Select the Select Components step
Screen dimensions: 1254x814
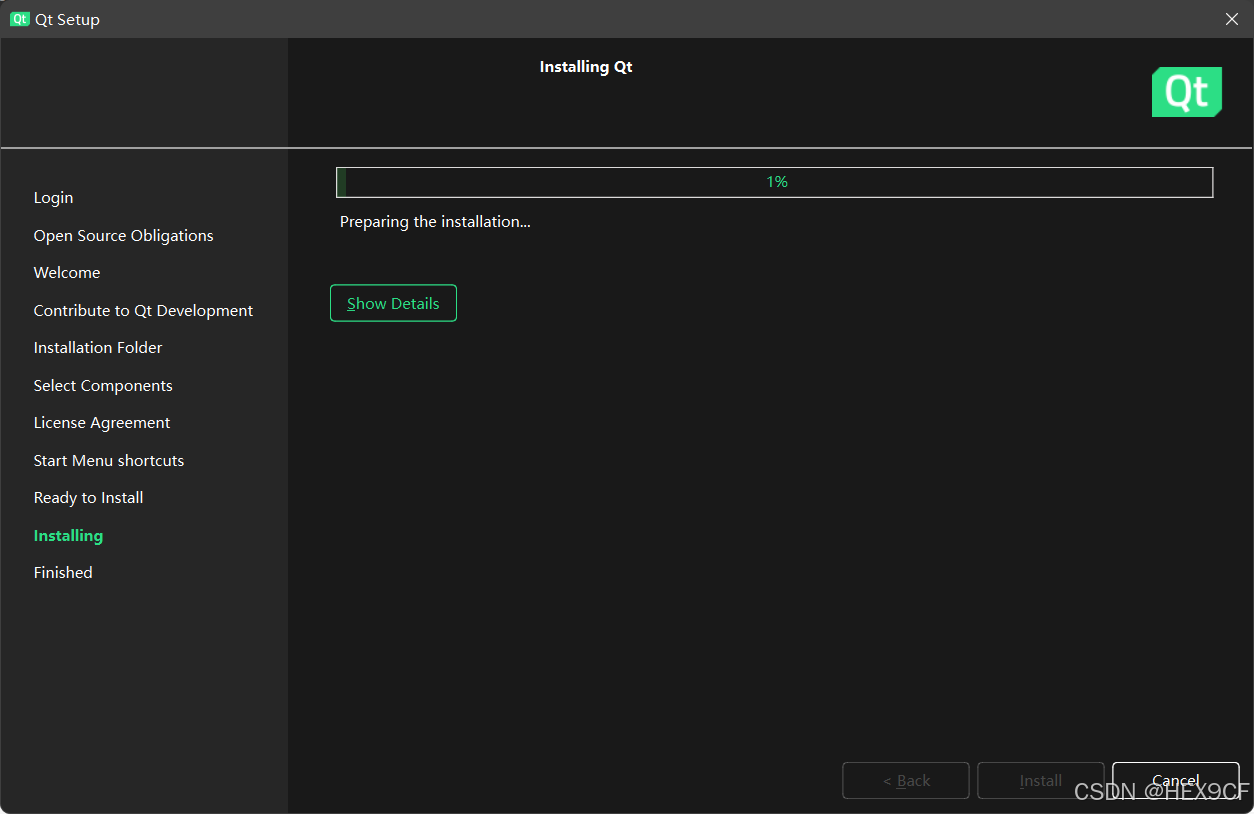point(103,386)
